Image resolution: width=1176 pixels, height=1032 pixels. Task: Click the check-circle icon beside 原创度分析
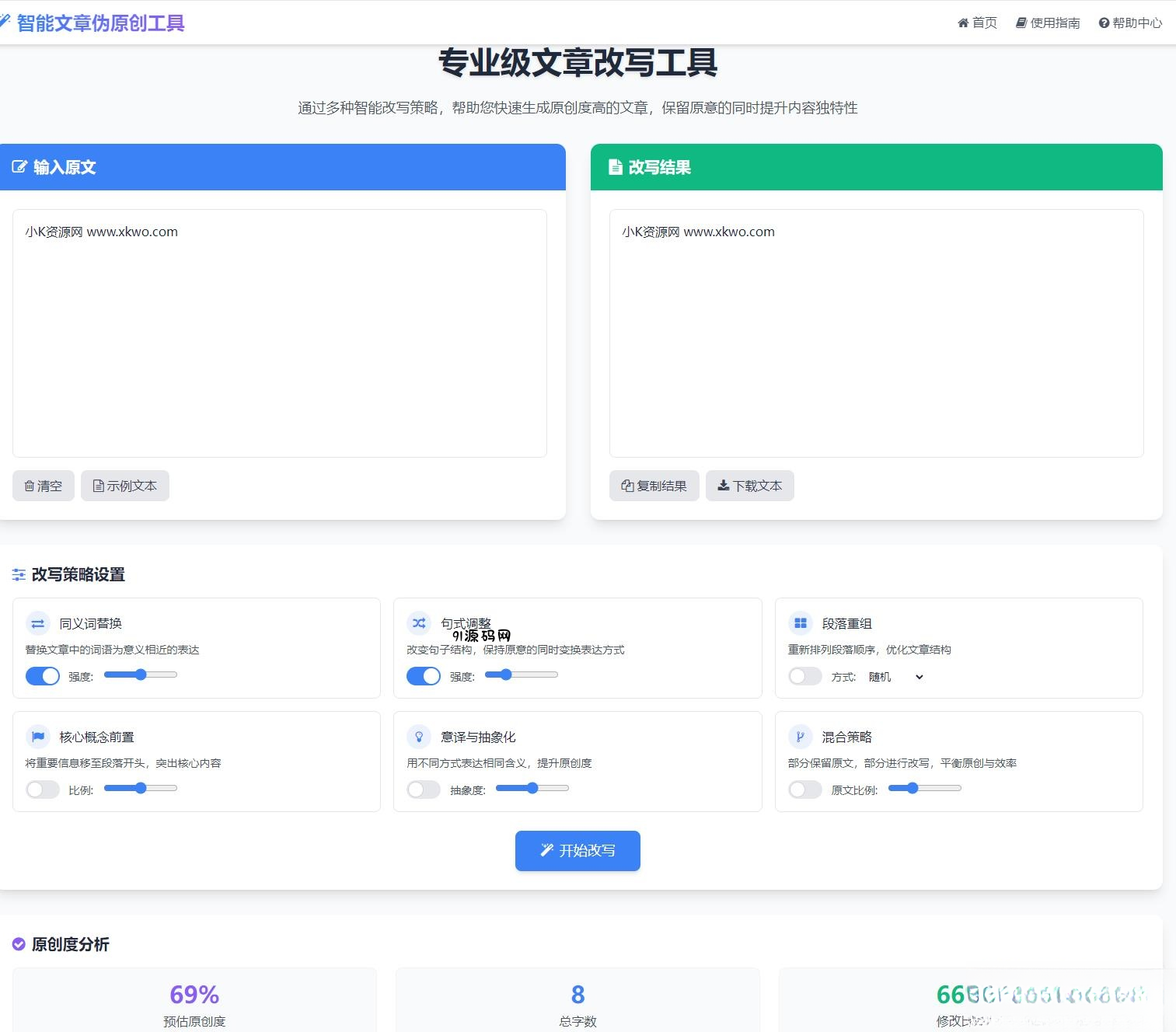(19, 944)
